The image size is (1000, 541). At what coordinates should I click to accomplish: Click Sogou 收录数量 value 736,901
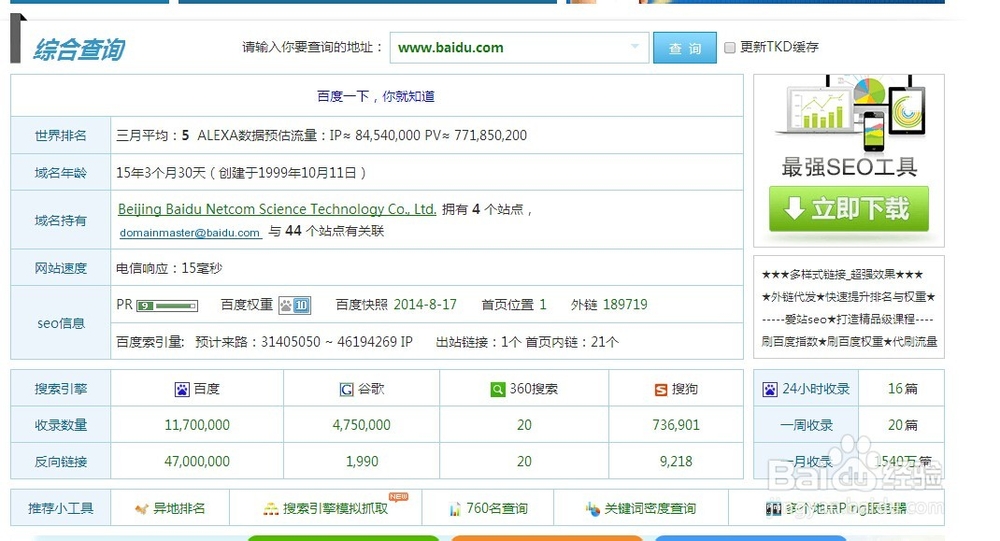click(676, 425)
